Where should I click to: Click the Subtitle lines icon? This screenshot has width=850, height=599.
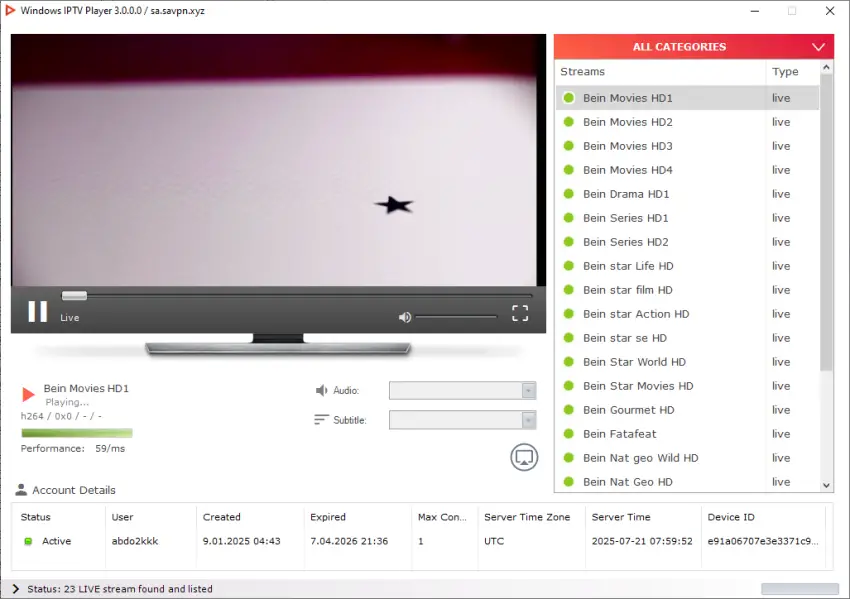[x=321, y=420]
